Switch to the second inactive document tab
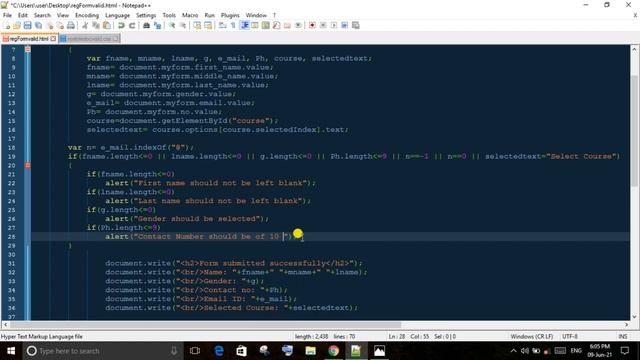 pyautogui.click(x=89, y=39)
